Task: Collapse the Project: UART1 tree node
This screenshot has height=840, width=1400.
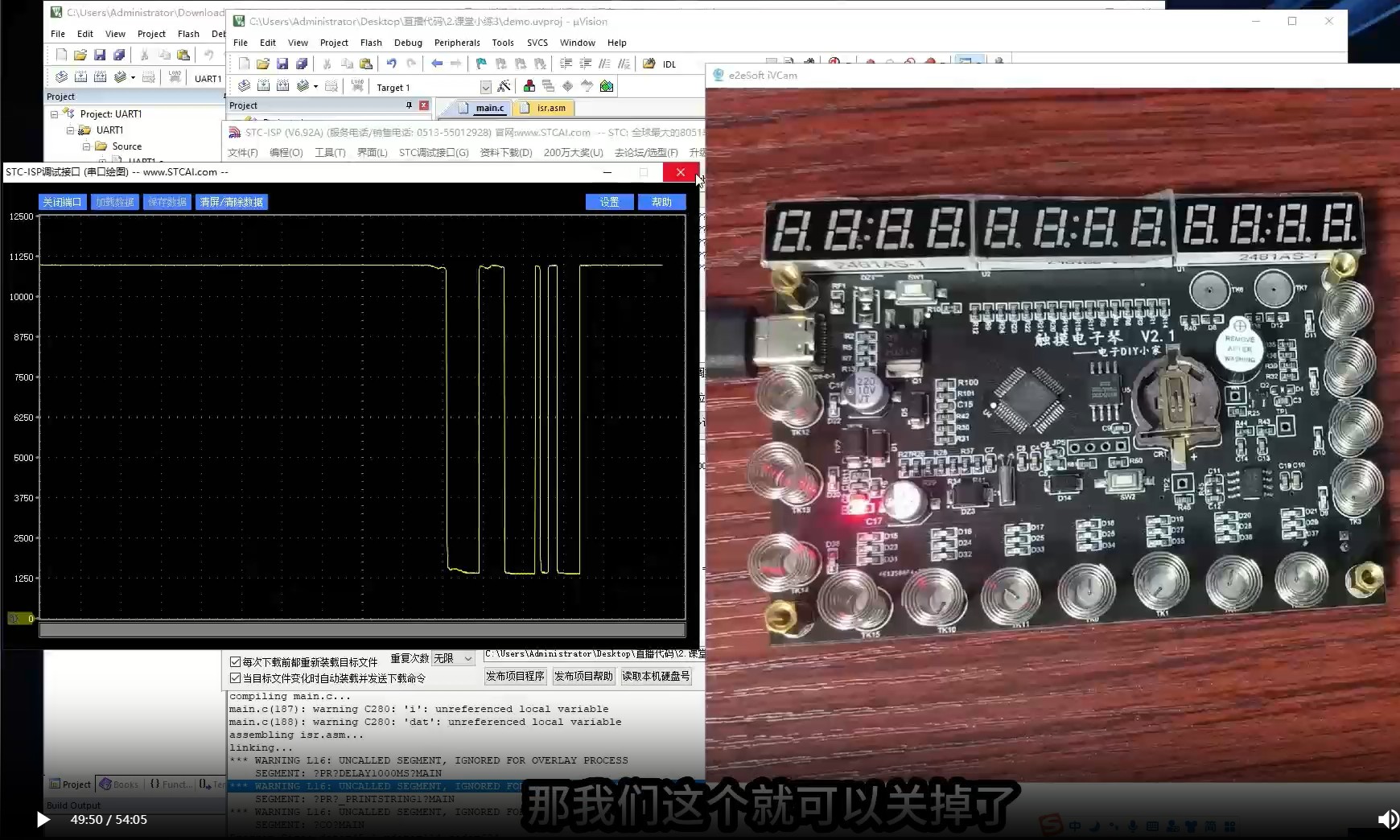Action: 55,114
